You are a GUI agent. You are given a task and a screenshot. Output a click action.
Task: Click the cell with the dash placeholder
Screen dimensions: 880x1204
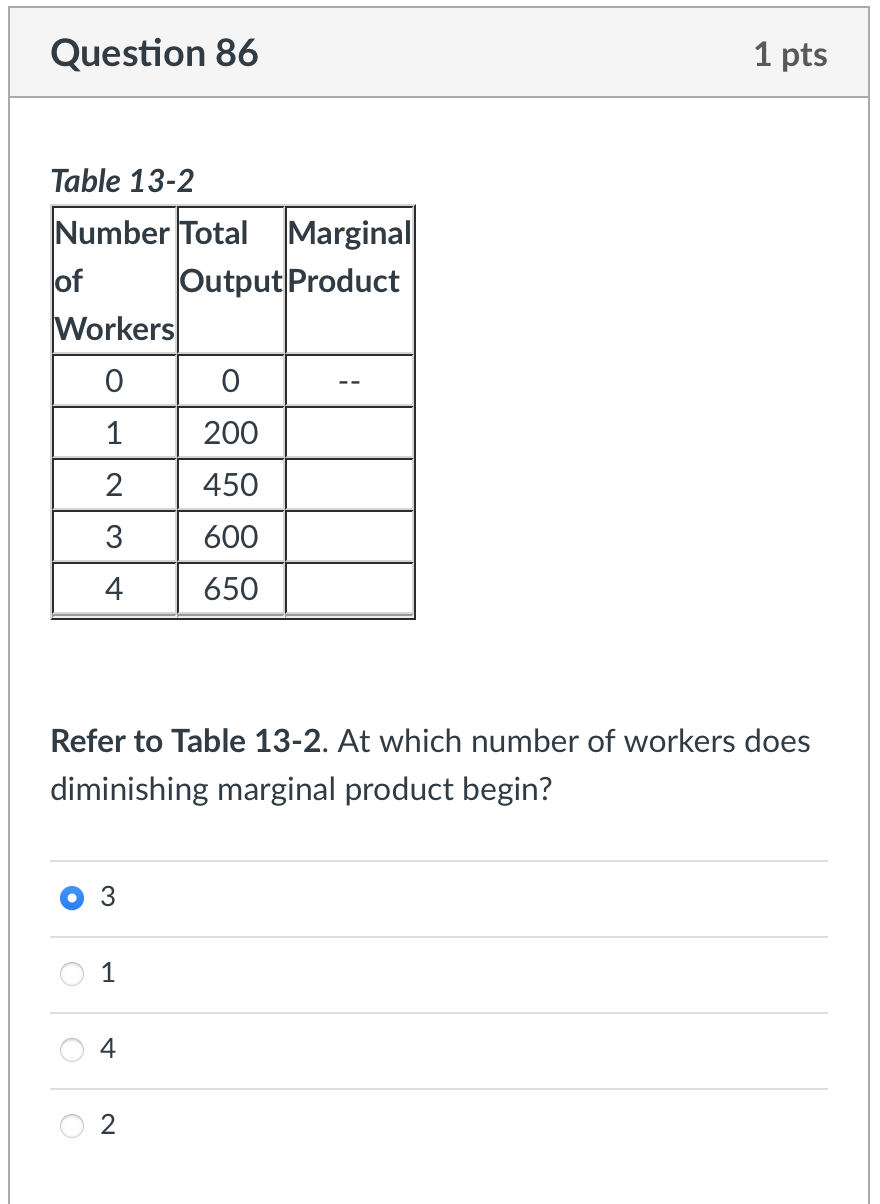pyautogui.click(x=348, y=380)
